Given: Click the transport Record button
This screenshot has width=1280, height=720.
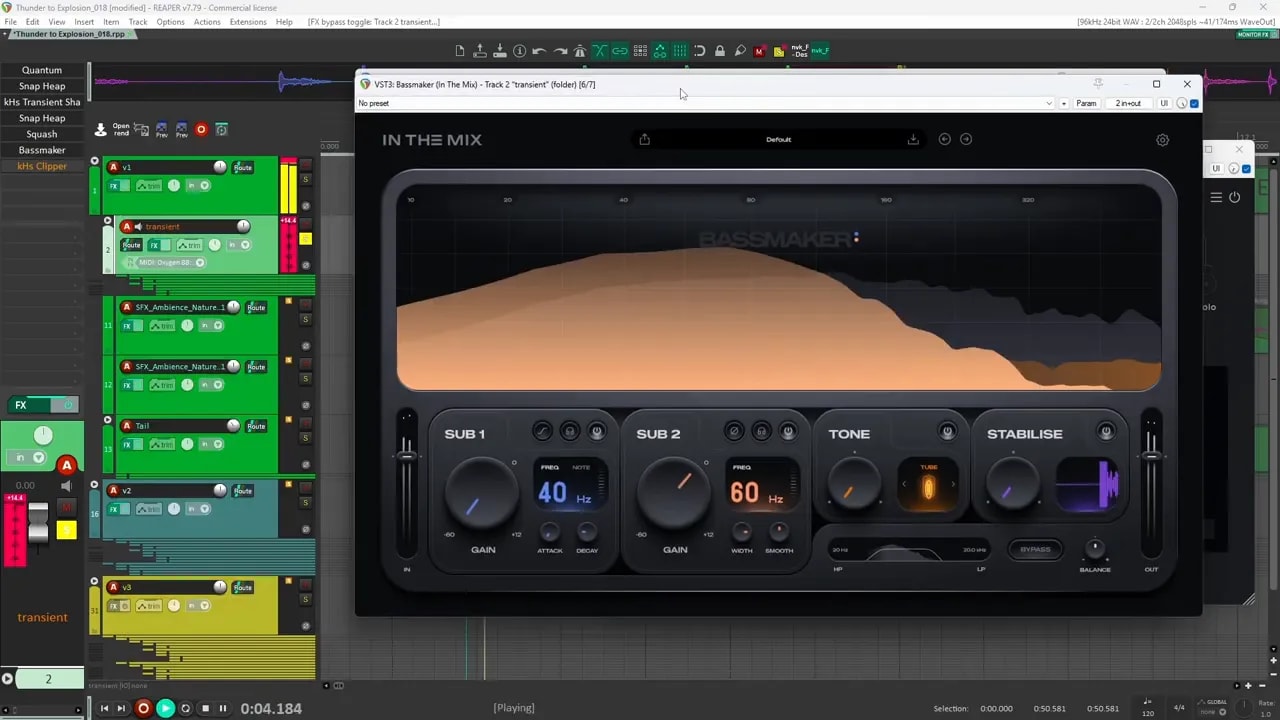Looking at the screenshot, I should point(143,708).
